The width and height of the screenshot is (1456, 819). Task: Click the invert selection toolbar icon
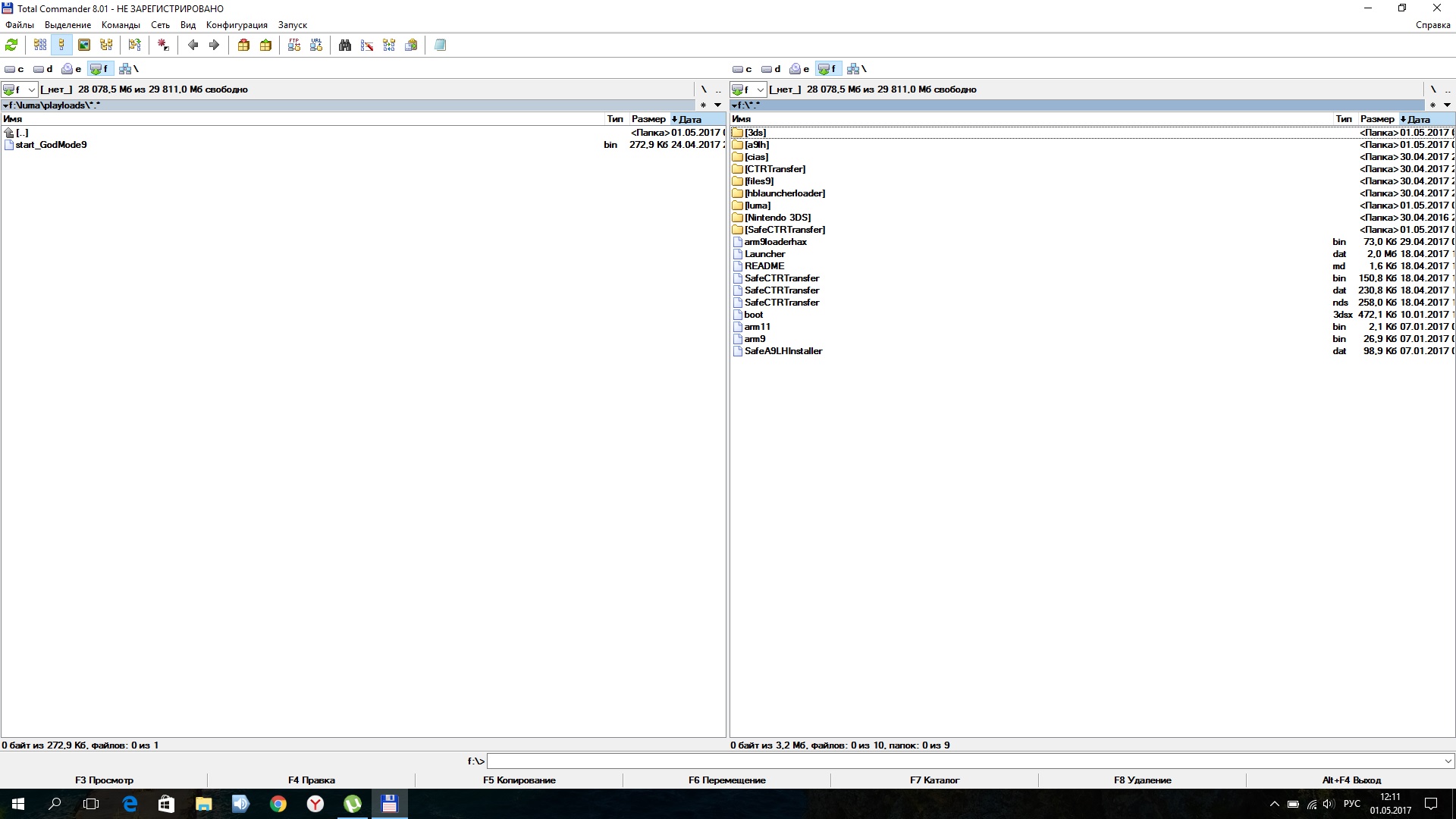pos(134,45)
